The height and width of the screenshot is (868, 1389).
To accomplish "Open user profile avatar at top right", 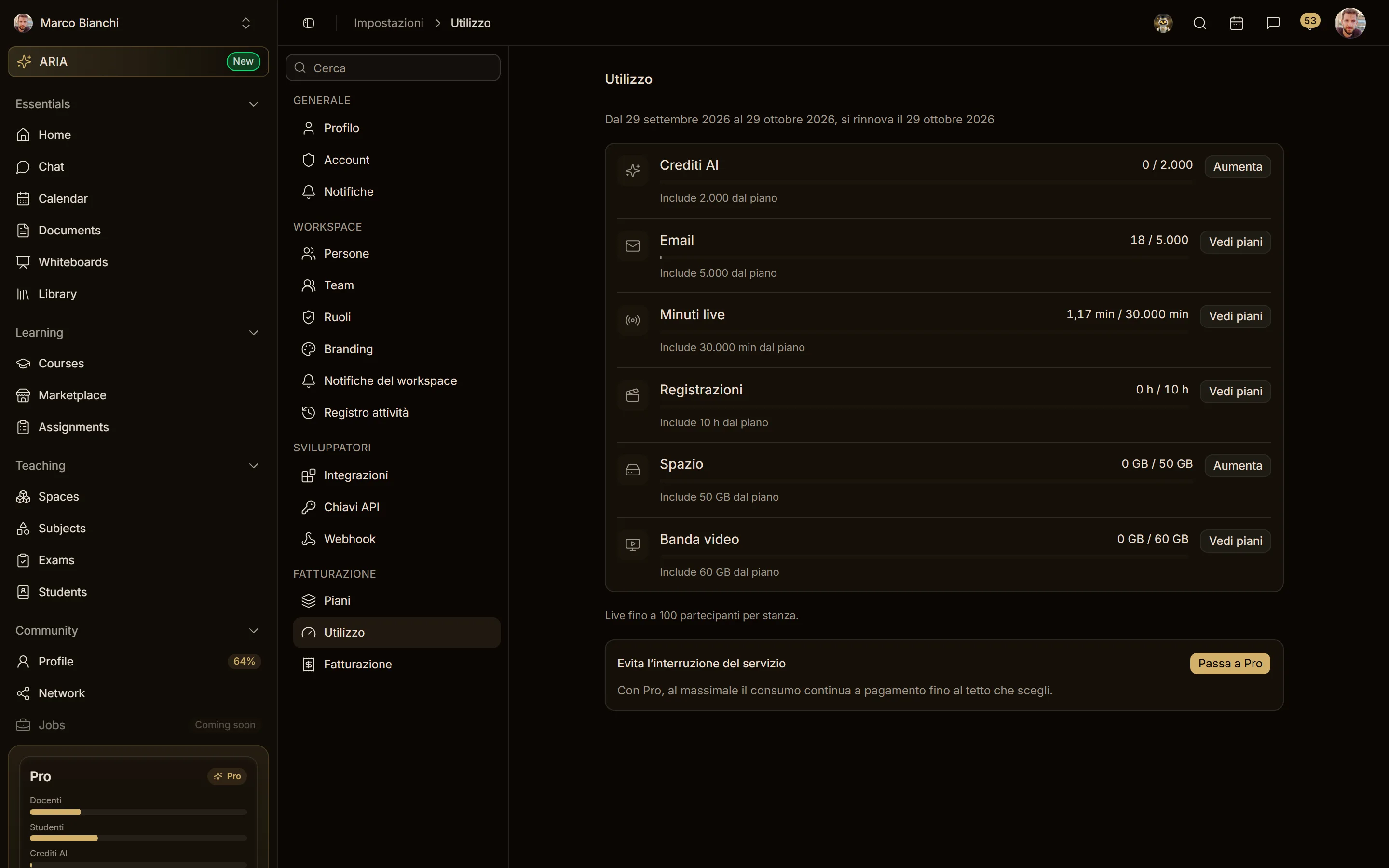I will (1350, 23).
